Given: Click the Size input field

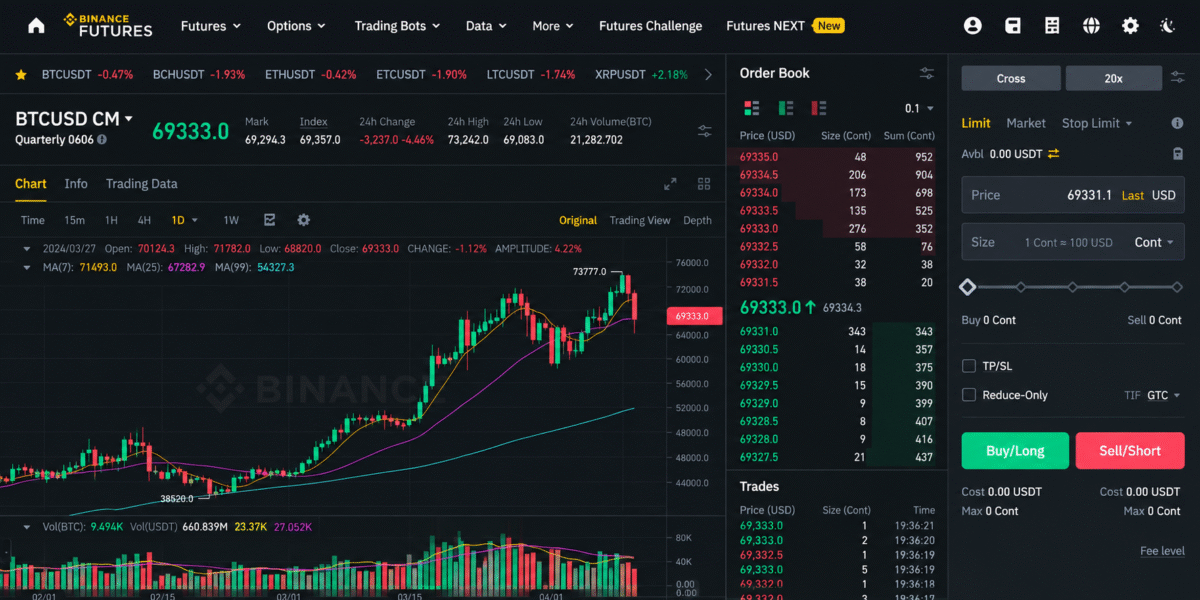Looking at the screenshot, I should point(1073,242).
